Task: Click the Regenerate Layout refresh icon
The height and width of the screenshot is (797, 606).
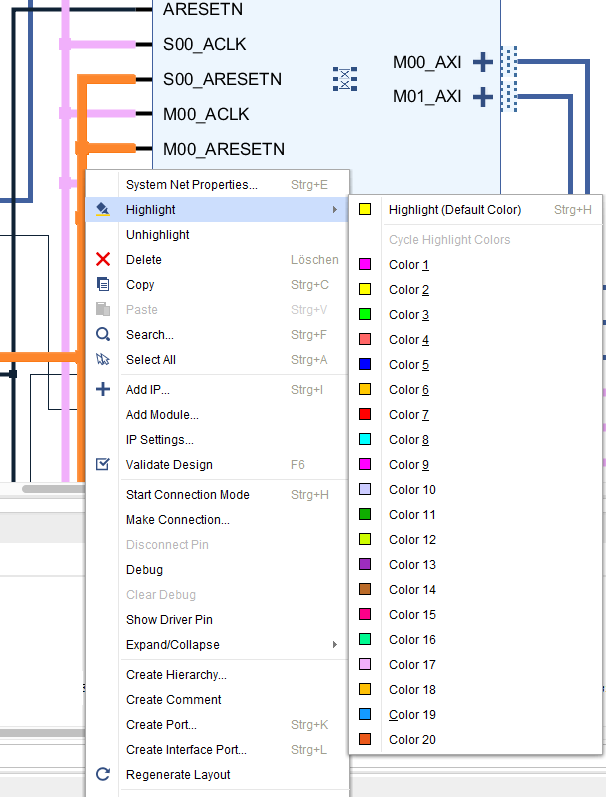Action: pos(103,774)
